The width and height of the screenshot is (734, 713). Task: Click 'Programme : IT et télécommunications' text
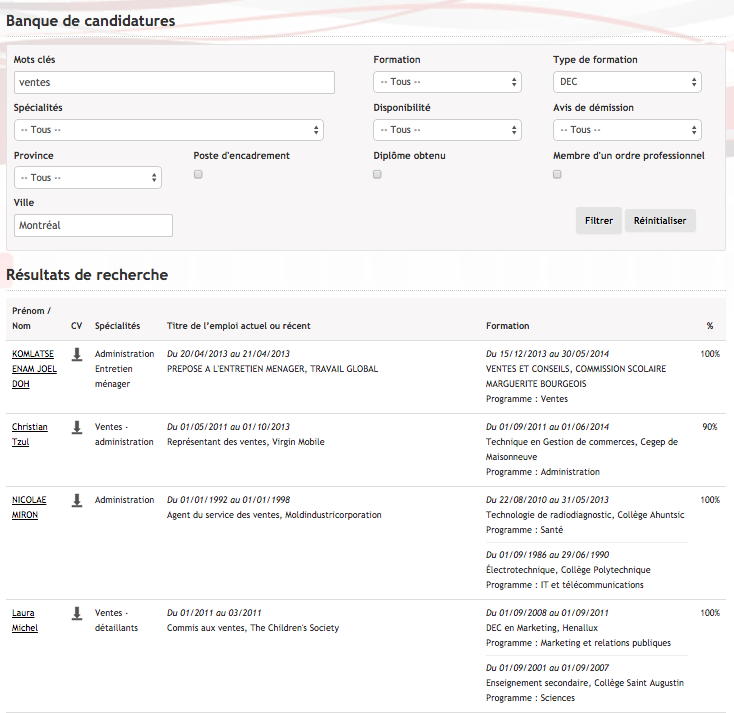565,585
